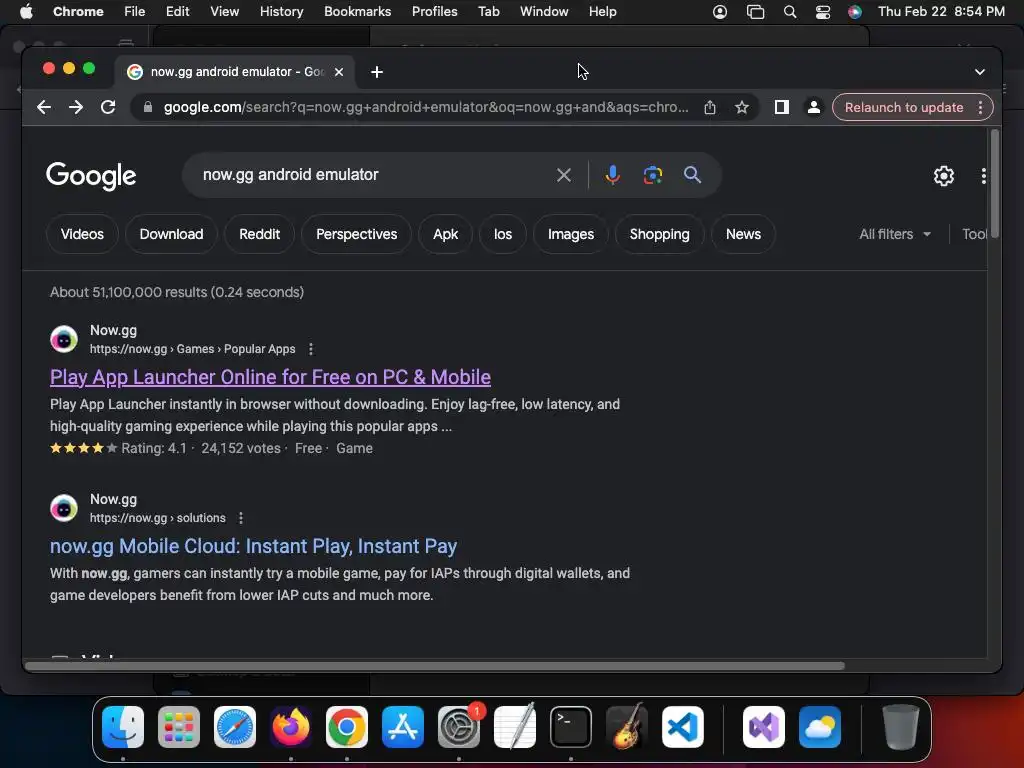Screen dimensions: 1024x768
Task: Open macOS Control Center in menu bar
Action: [x=822, y=12]
